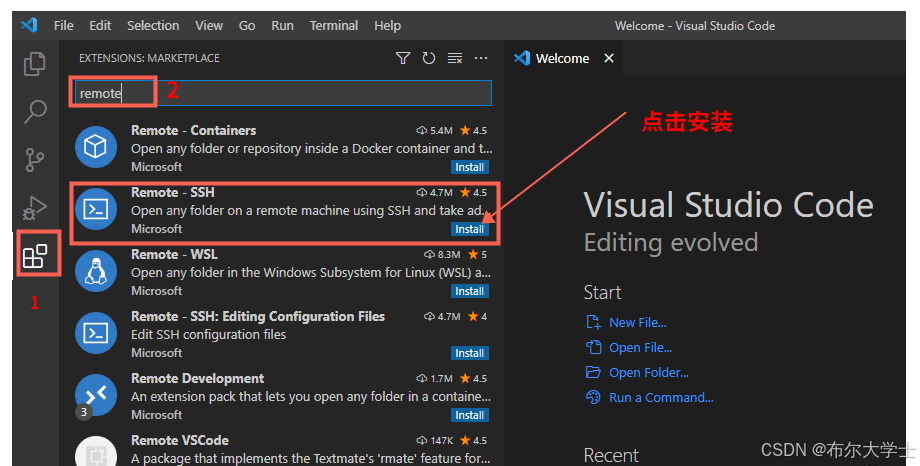Image resolution: width=920 pixels, height=466 pixels.
Task: Click the 'Edit SSH configuration files' description
Action: [x=208, y=335]
